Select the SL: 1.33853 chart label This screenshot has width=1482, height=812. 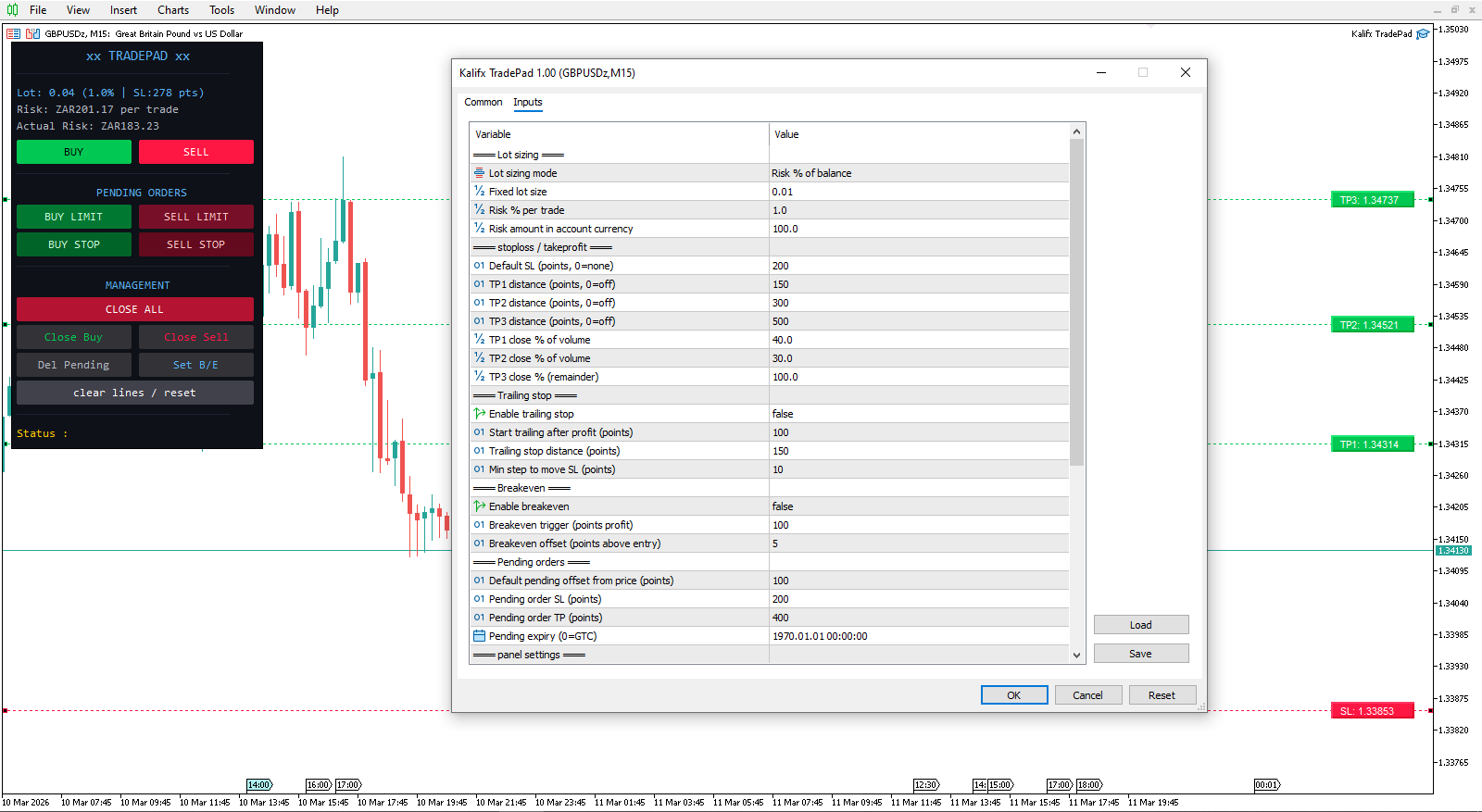click(1372, 711)
